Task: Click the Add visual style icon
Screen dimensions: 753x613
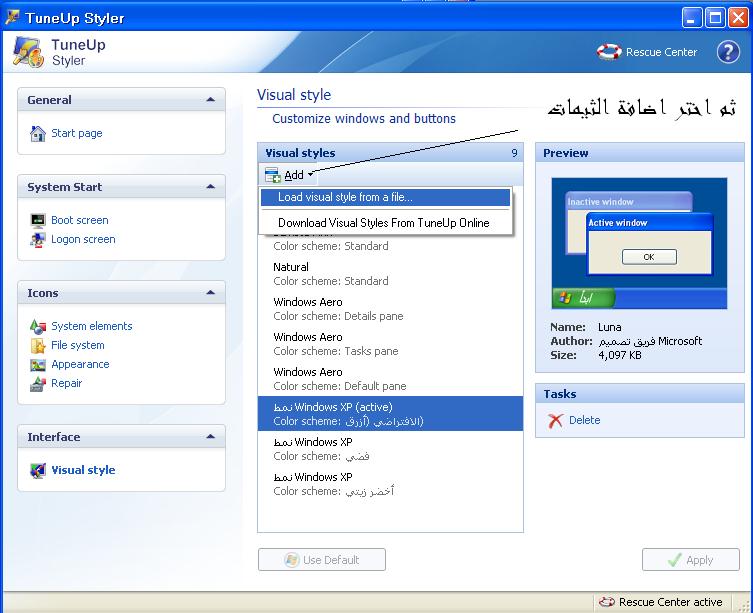Action: pyautogui.click(x=273, y=175)
